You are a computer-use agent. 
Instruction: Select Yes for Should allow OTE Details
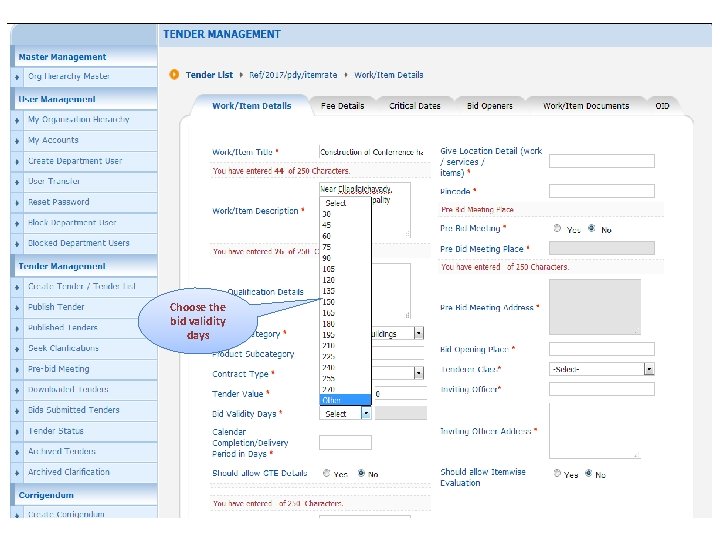click(326, 473)
